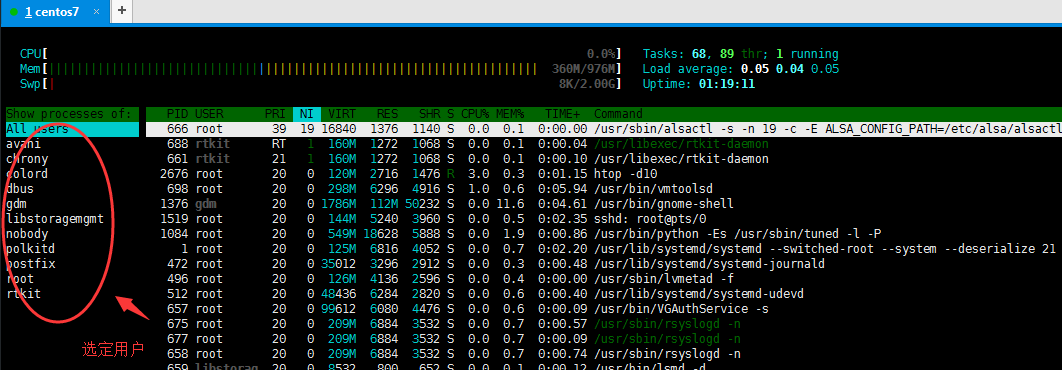The width and height of the screenshot is (1062, 370).
Task: Sort by the VIRT column header
Action: click(342, 114)
